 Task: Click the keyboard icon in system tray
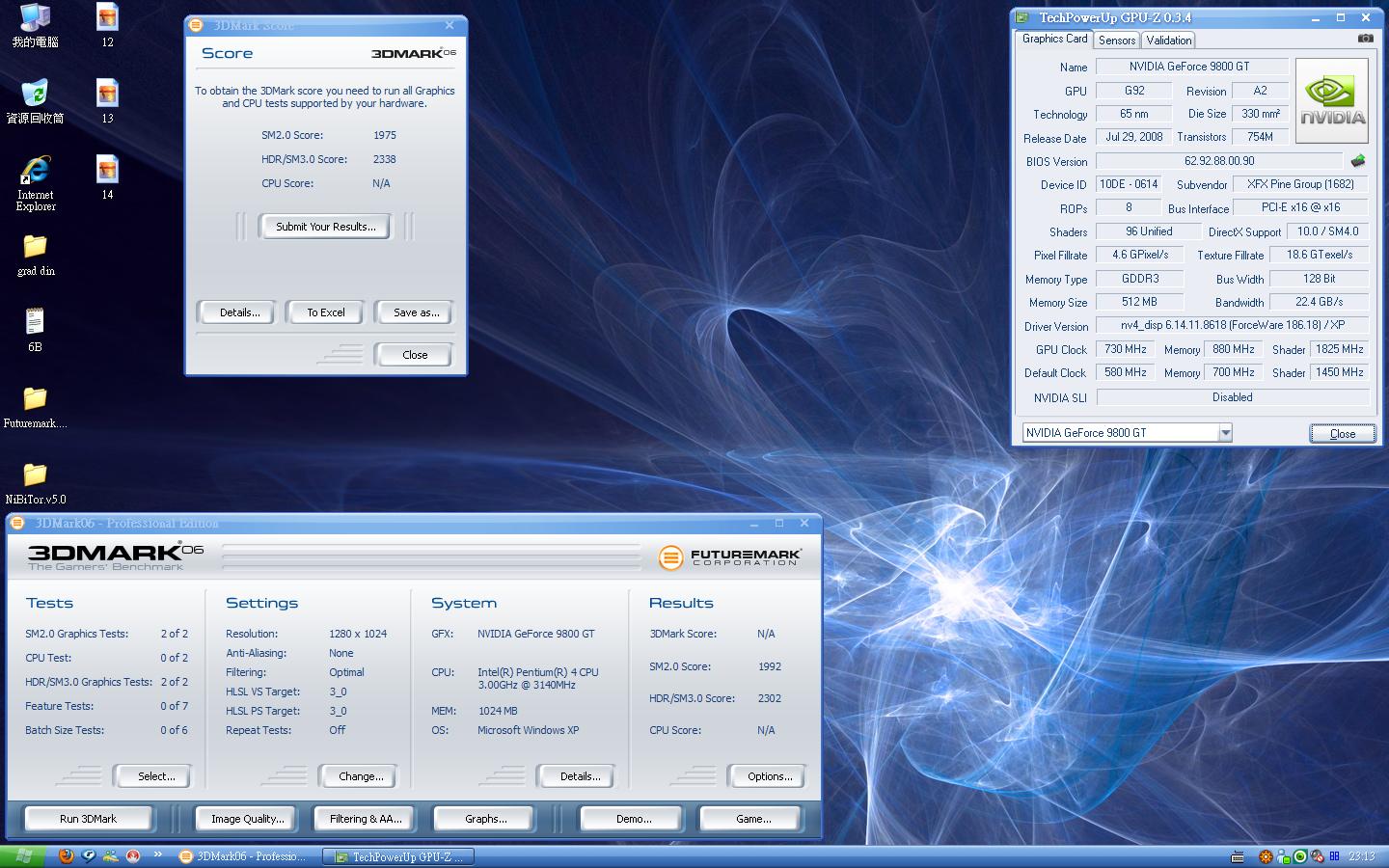(1238, 856)
